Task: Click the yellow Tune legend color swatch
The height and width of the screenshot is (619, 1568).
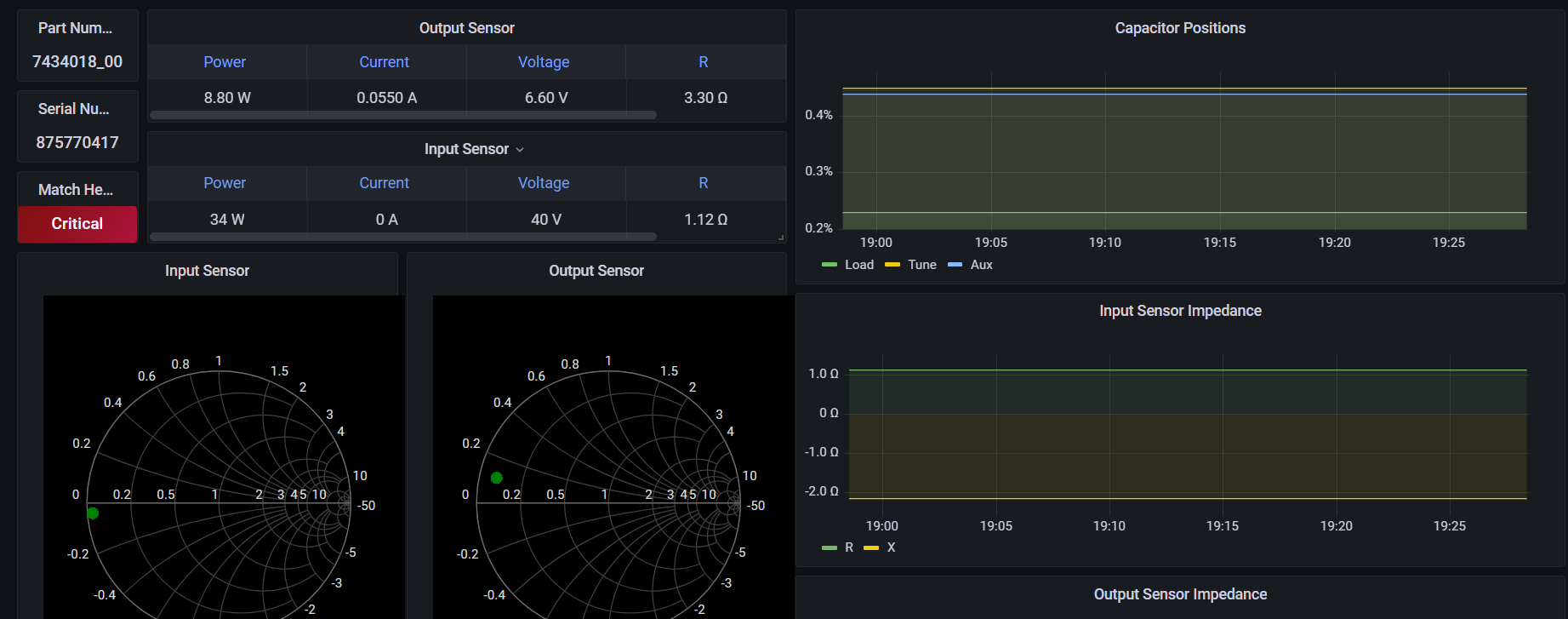Action: 892,265
